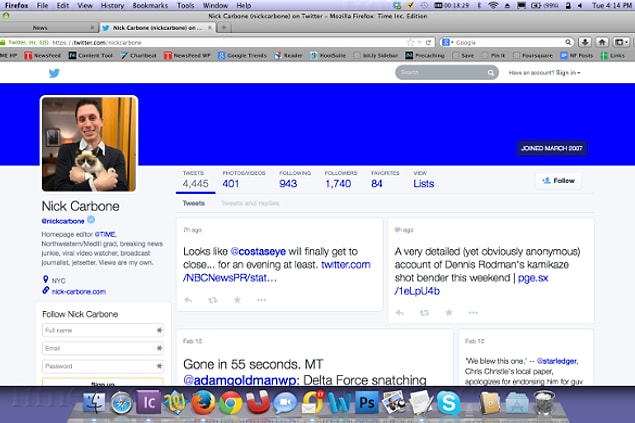Open the Tools menu
The height and width of the screenshot is (423, 635).
coord(185,5)
